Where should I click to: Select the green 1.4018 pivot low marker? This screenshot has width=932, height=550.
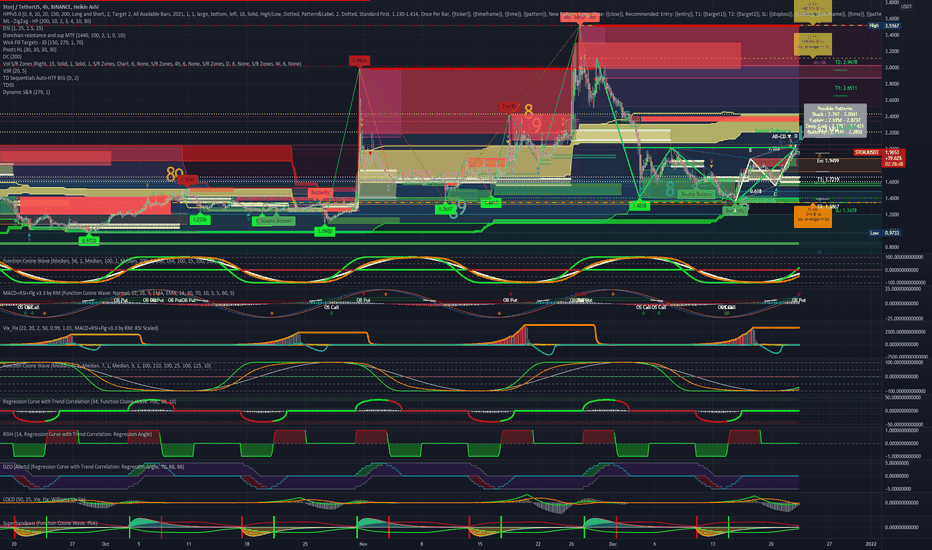[640, 206]
